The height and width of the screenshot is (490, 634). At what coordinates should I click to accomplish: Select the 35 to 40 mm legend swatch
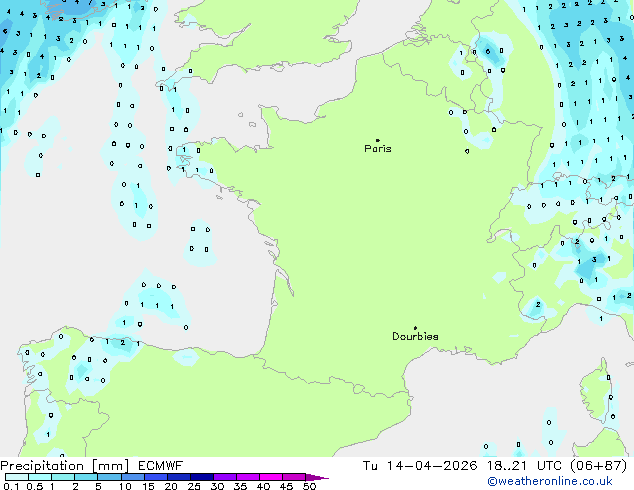pos(247,477)
